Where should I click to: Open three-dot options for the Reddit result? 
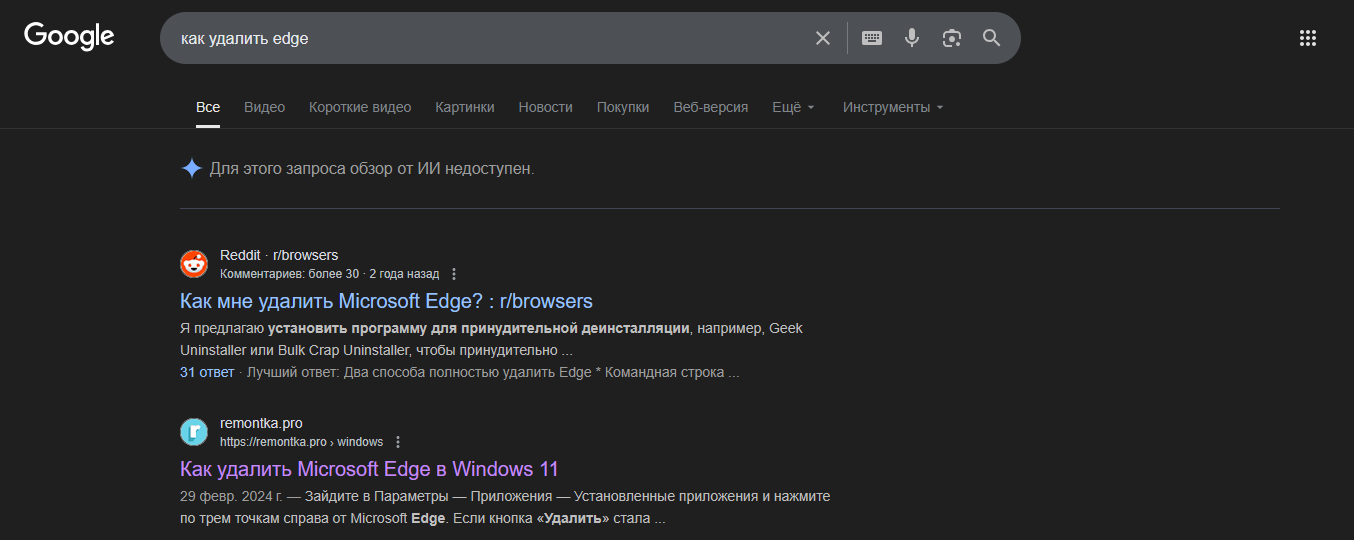[x=454, y=274]
